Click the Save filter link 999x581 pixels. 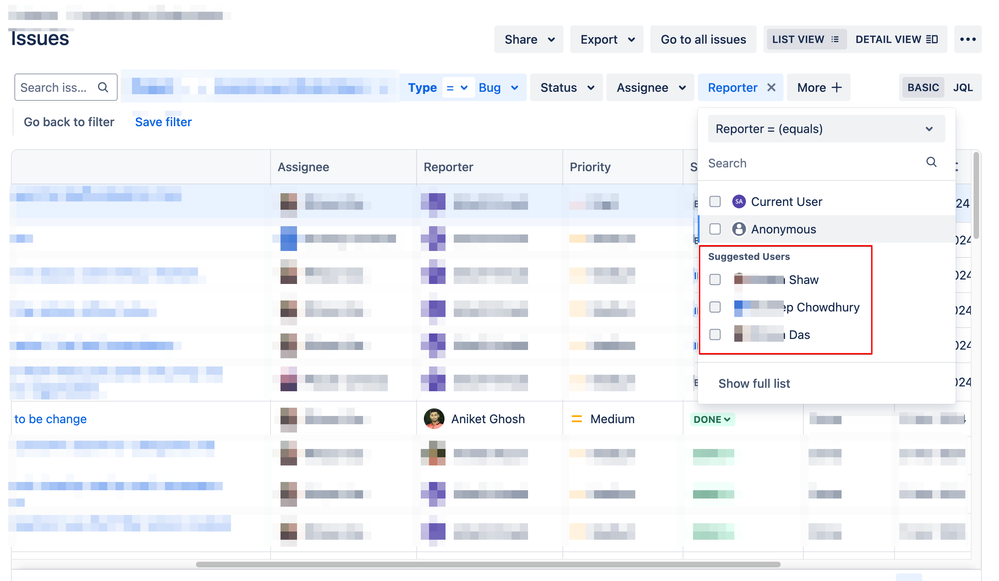[163, 122]
